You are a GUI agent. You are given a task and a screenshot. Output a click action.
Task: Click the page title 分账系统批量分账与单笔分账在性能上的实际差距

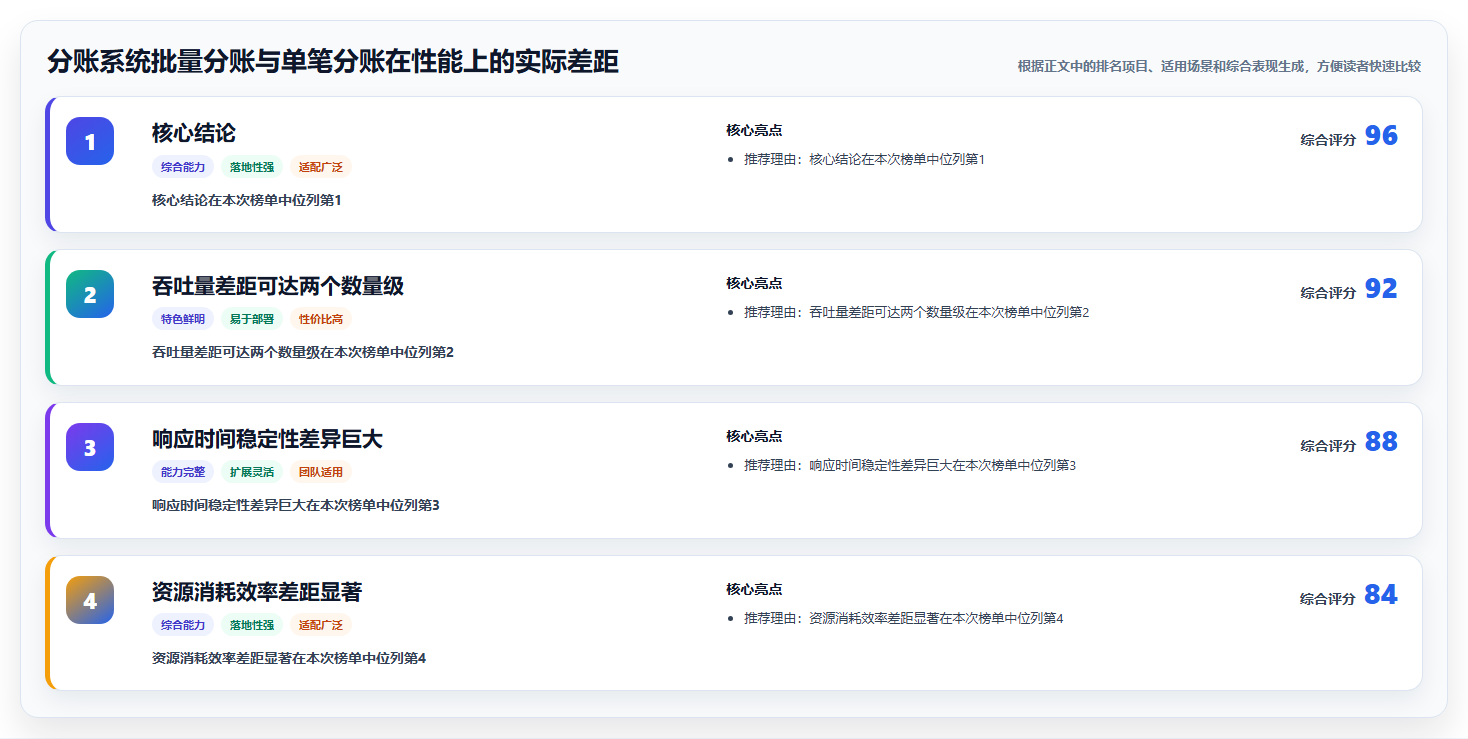[x=333, y=62]
